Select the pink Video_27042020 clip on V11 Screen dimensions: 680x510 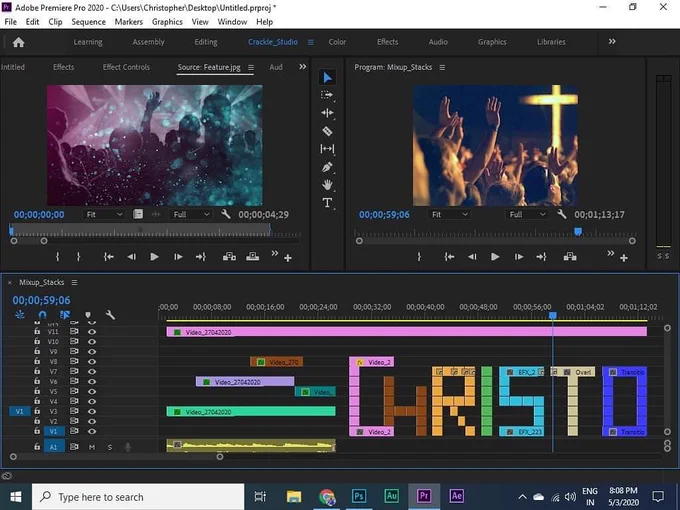(x=406, y=332)
